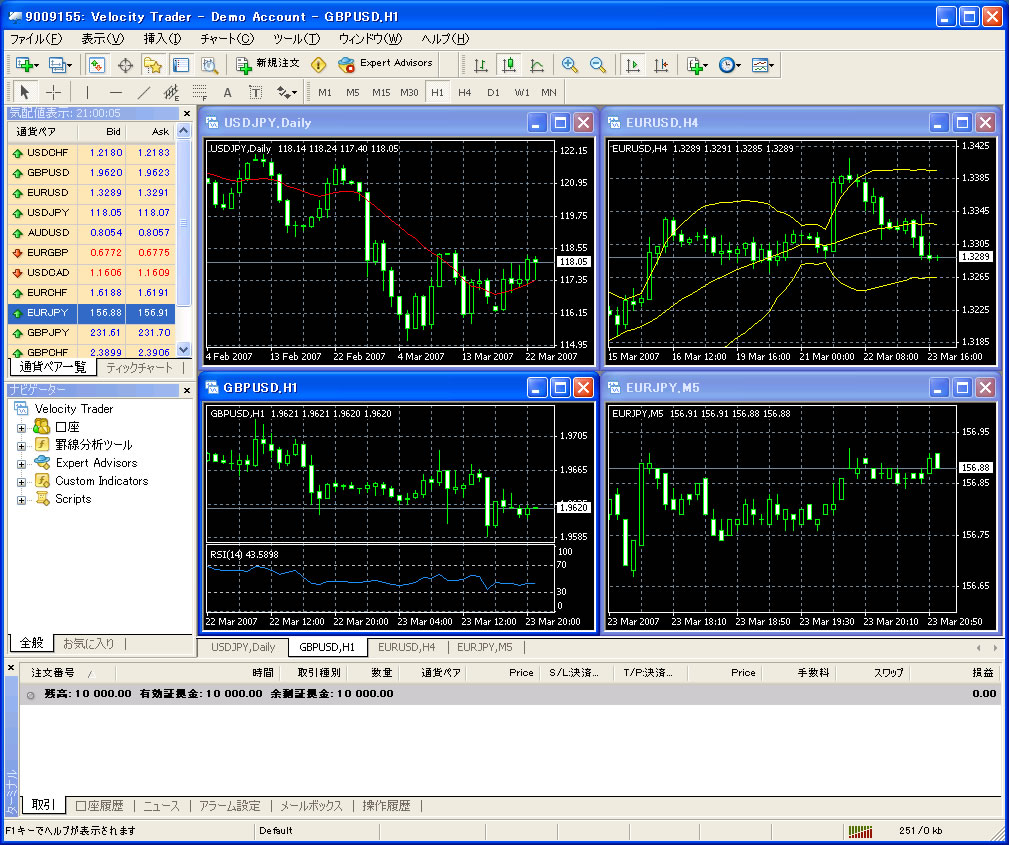Switch to the EURUSD,H4 chart tab

(406, 647)
